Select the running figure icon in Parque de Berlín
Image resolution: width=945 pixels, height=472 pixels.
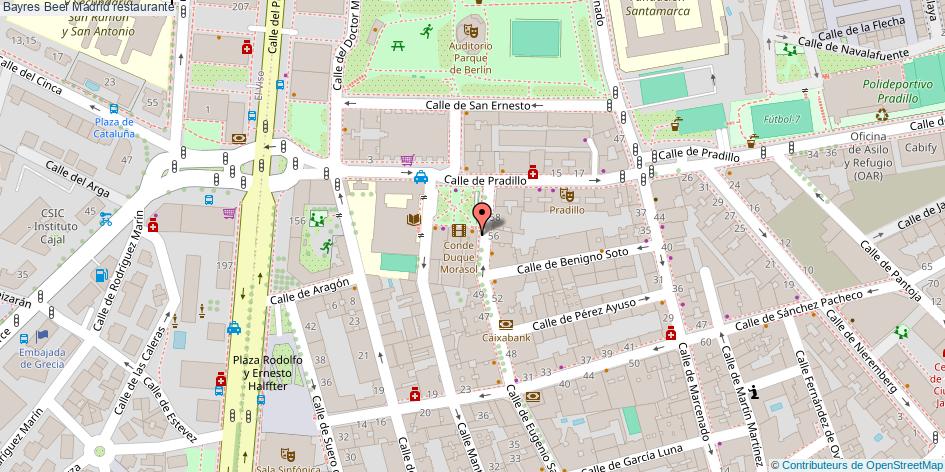[x=427, y=31]
